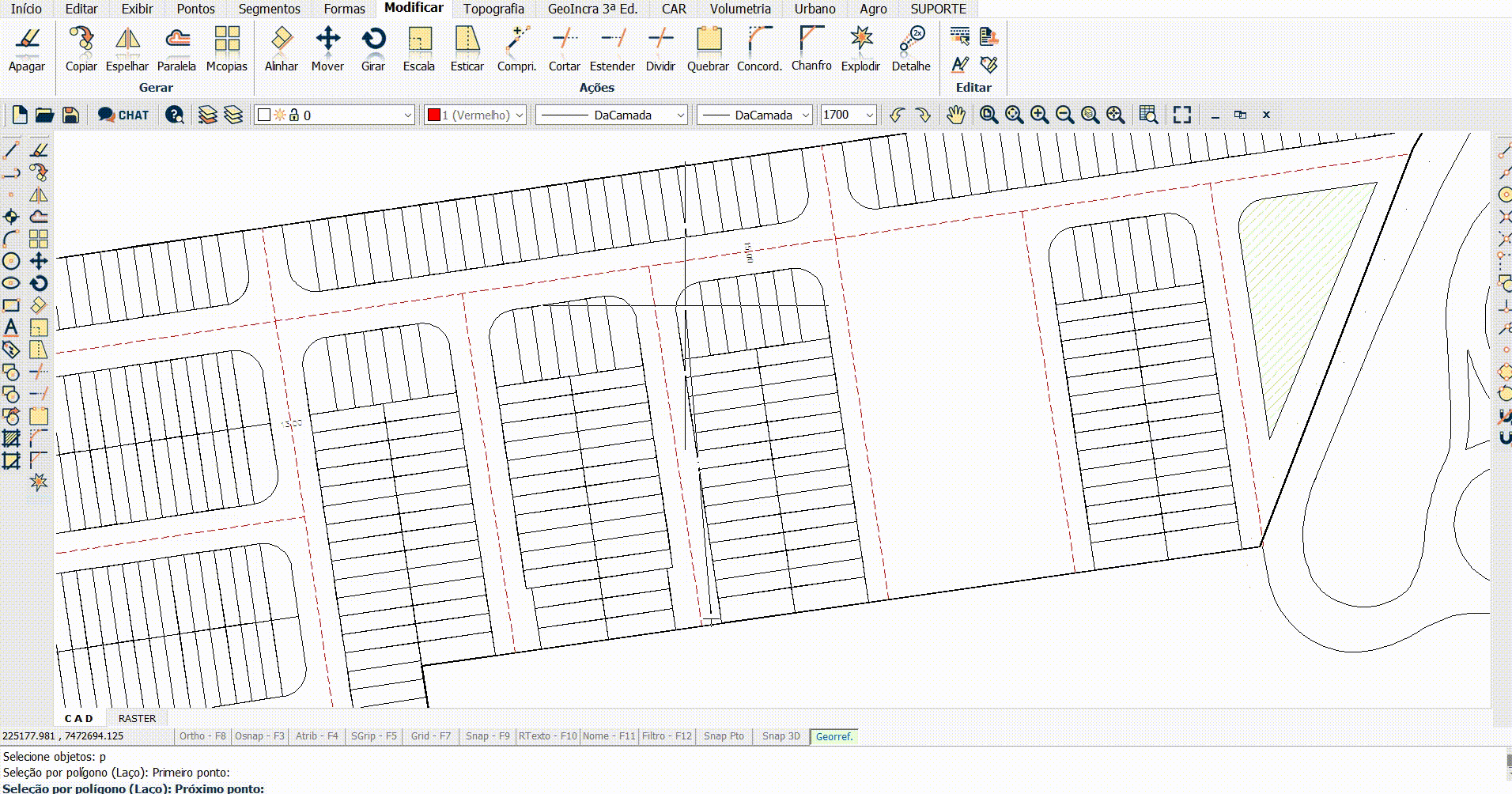Click the Snap 3D button
Screen dimensions: 1512x794
(781, 736)
